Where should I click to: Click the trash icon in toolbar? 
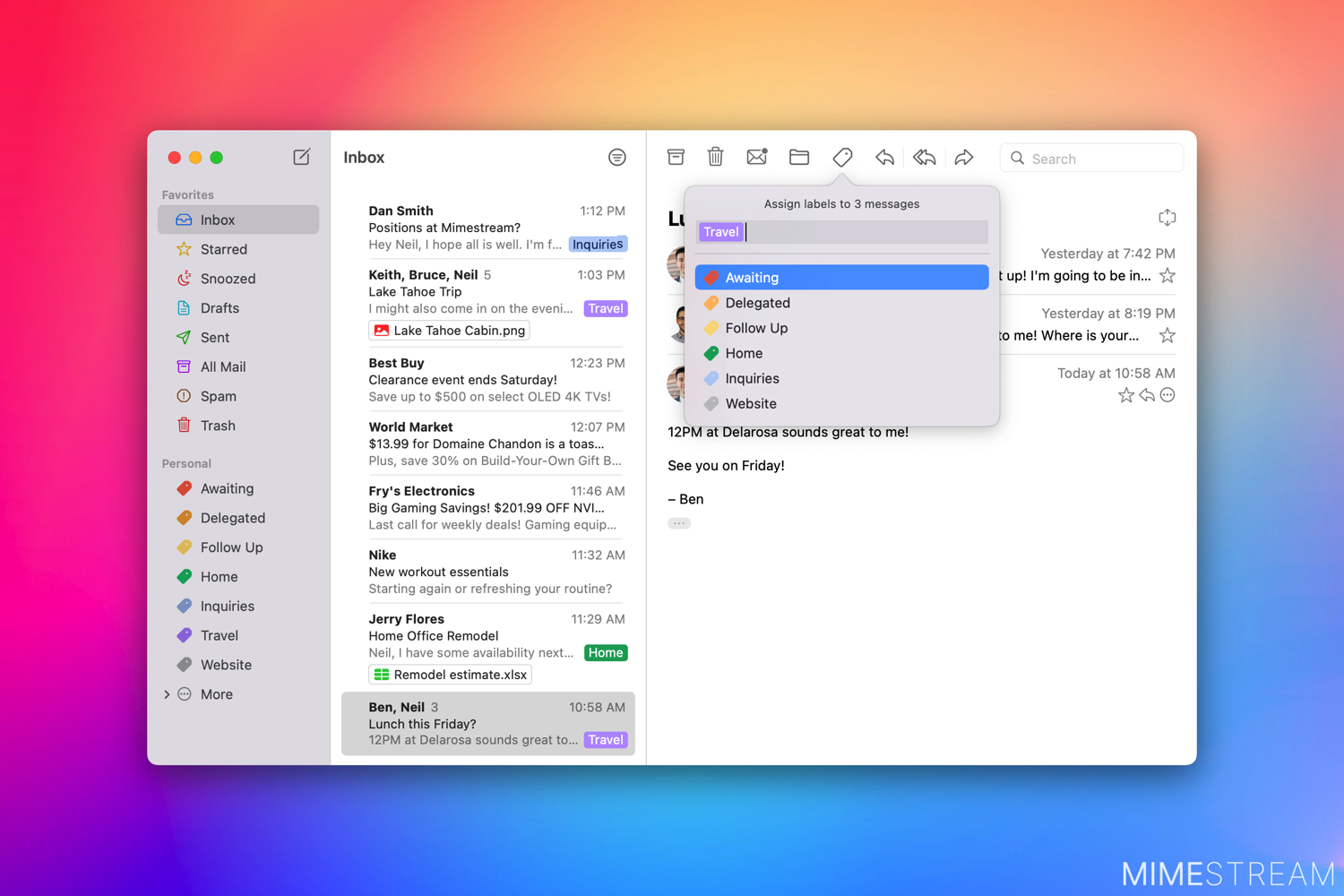[715, 158]
